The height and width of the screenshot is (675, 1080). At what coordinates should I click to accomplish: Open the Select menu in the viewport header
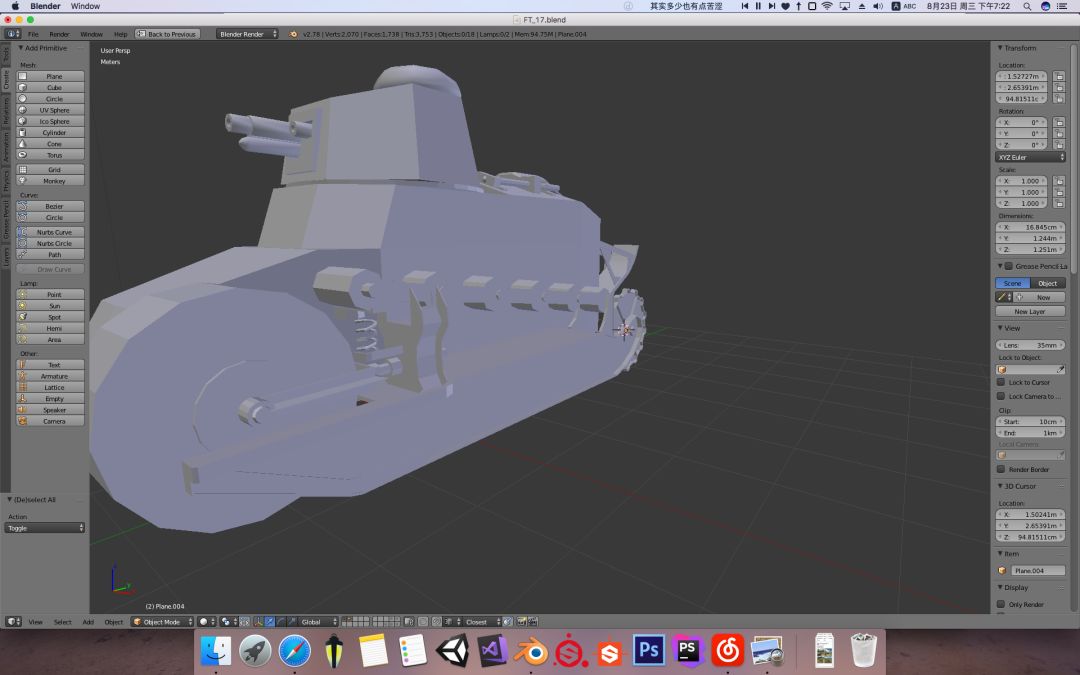click(x=63, y=622)
